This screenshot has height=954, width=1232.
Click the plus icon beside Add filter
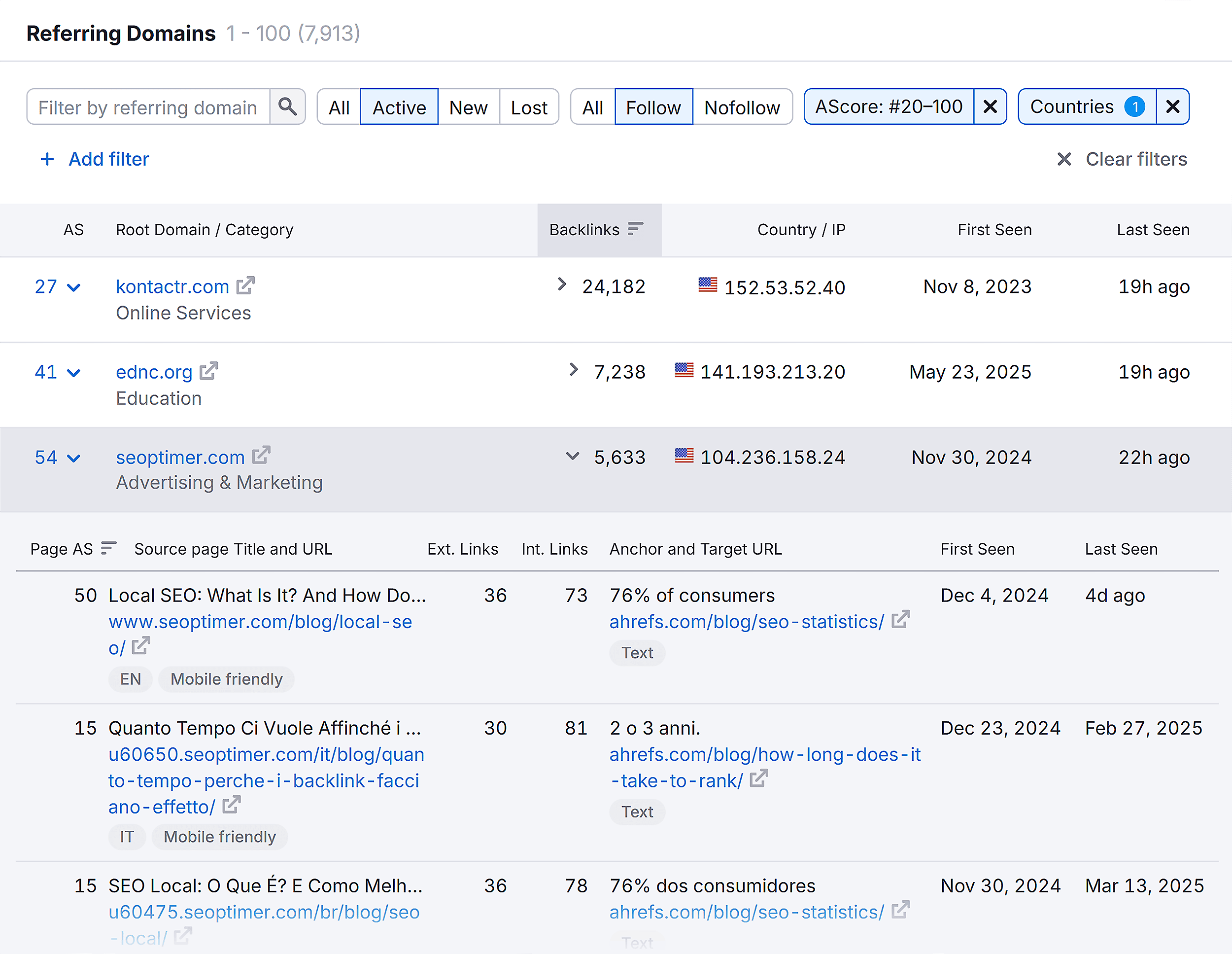(47, 159)
